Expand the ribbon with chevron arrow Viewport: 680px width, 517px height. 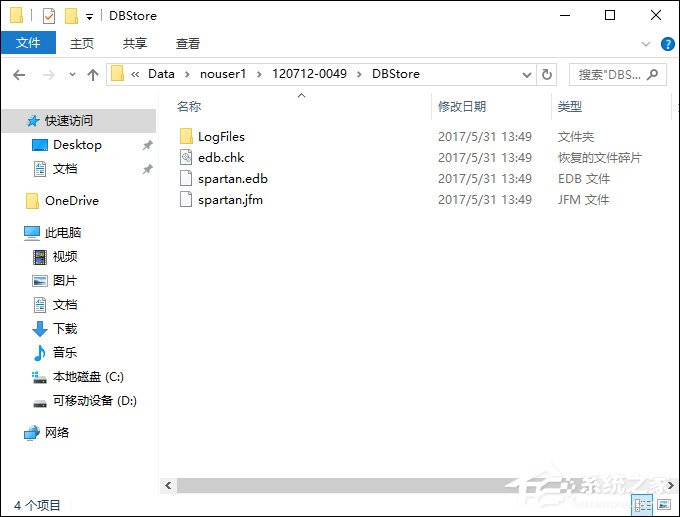pyautogui.click(x=646, y=44)
